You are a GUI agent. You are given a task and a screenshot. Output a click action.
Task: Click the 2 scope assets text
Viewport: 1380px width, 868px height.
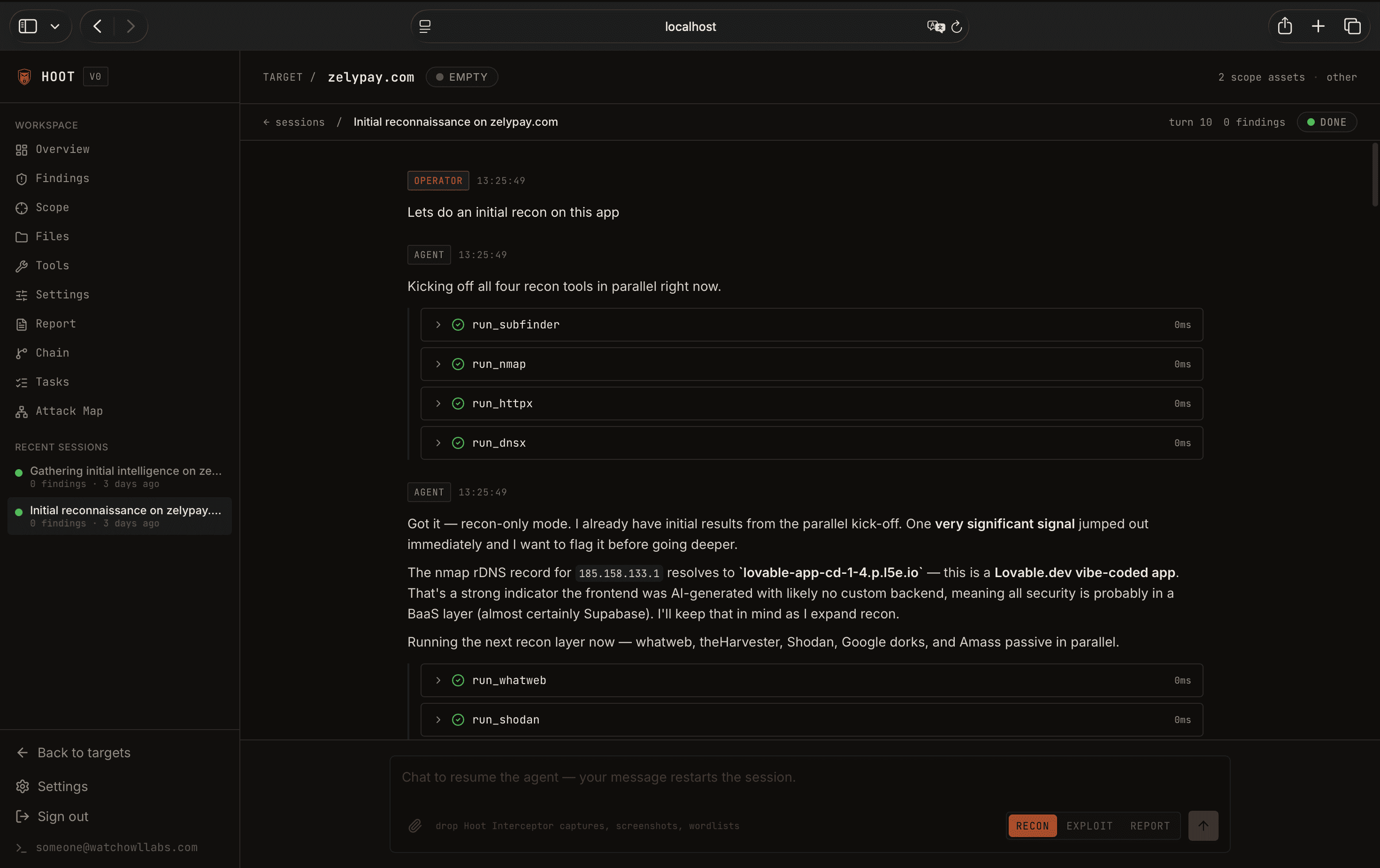click(1261, 77)
